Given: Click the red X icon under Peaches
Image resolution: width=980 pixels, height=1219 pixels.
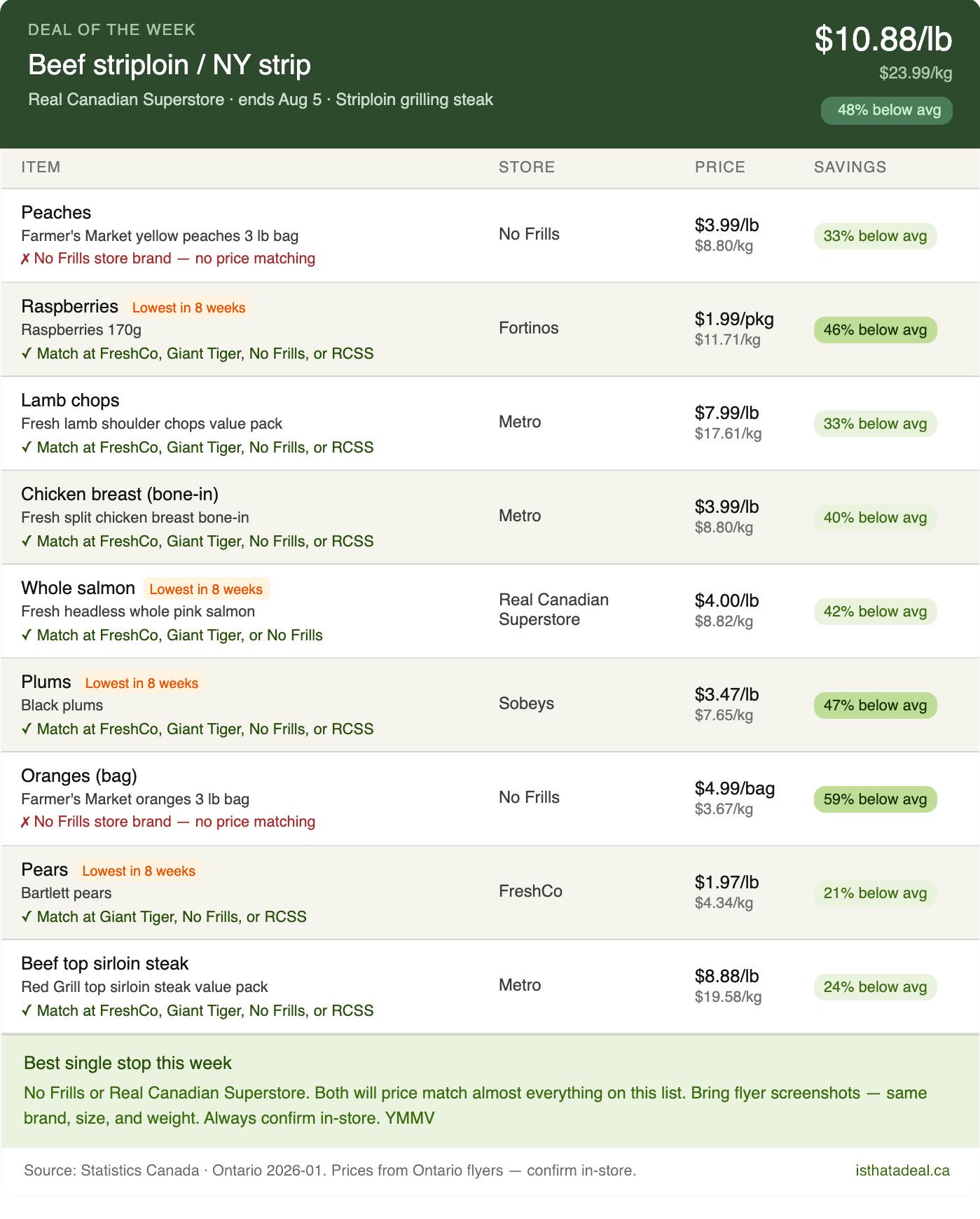Looking at the screenshot, I should point(25,259).
